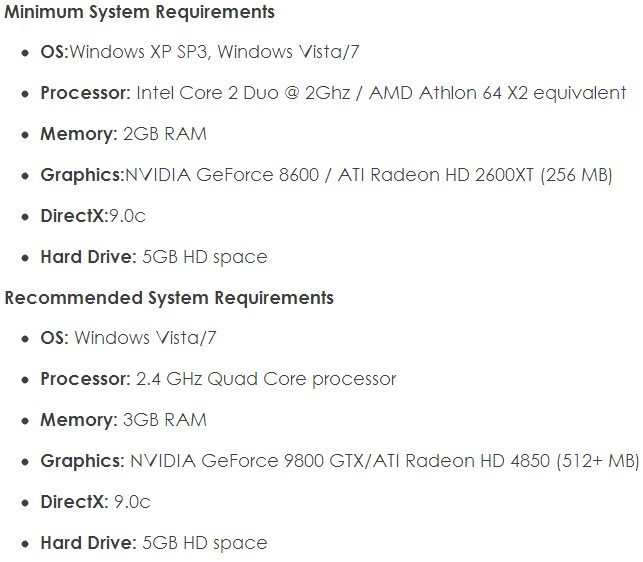Click the Hard Drive label in recommended requirements

[x=86, y=543]
